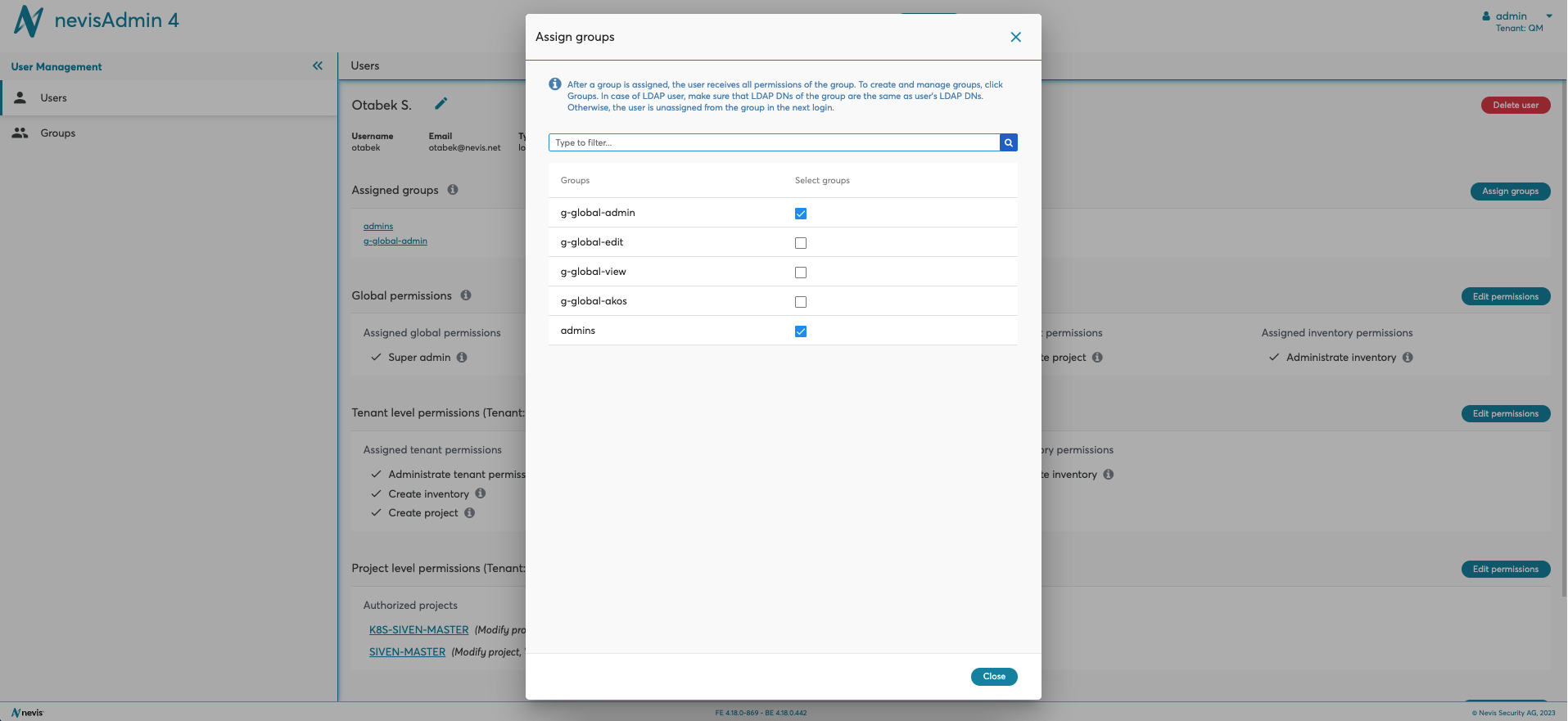This screenshot has height=721, width=1568.
Task: Click info icon beside Administrate inventory
Action: 1408,358
